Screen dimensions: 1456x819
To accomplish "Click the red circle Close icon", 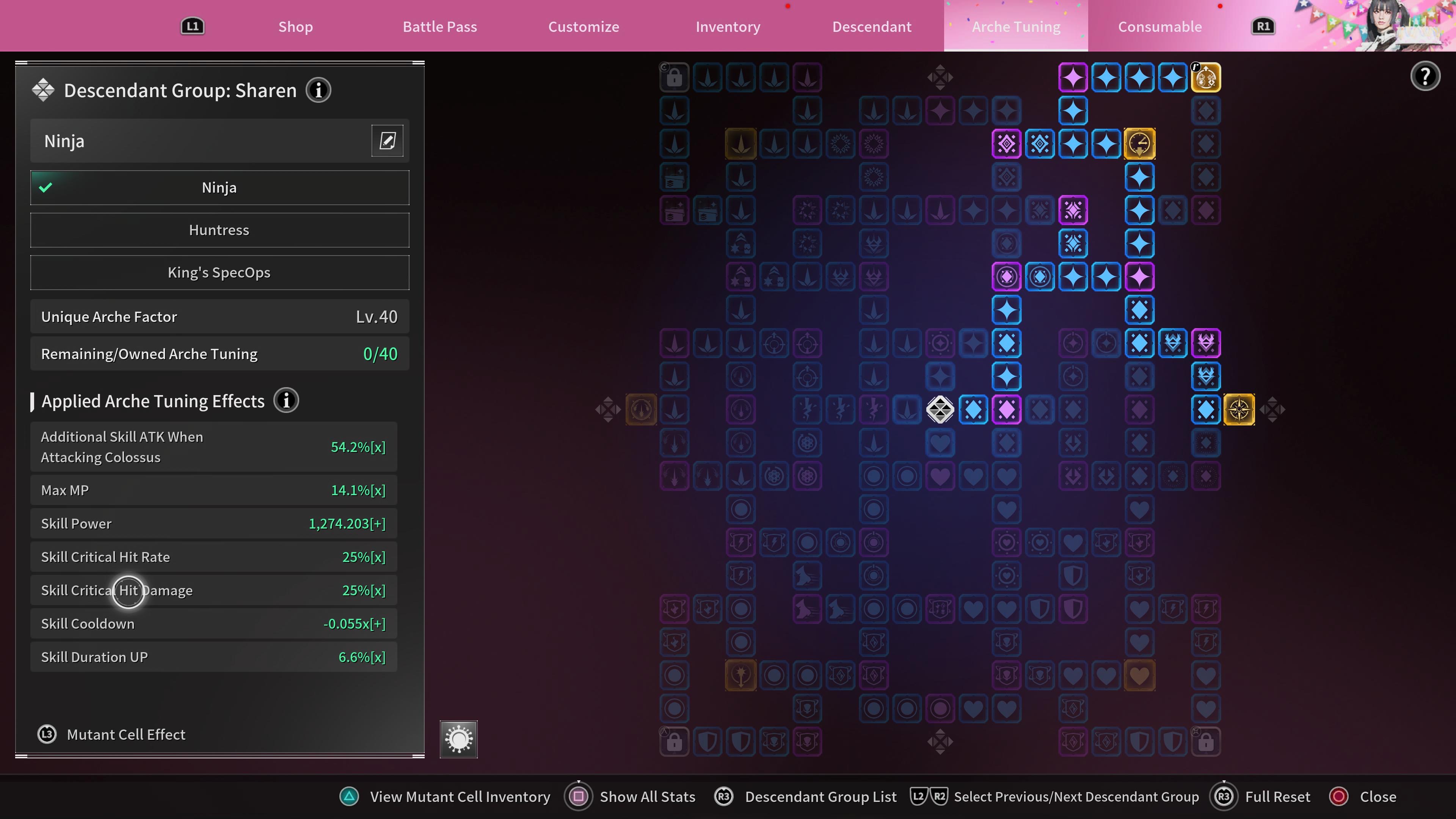I will 1338,796.
